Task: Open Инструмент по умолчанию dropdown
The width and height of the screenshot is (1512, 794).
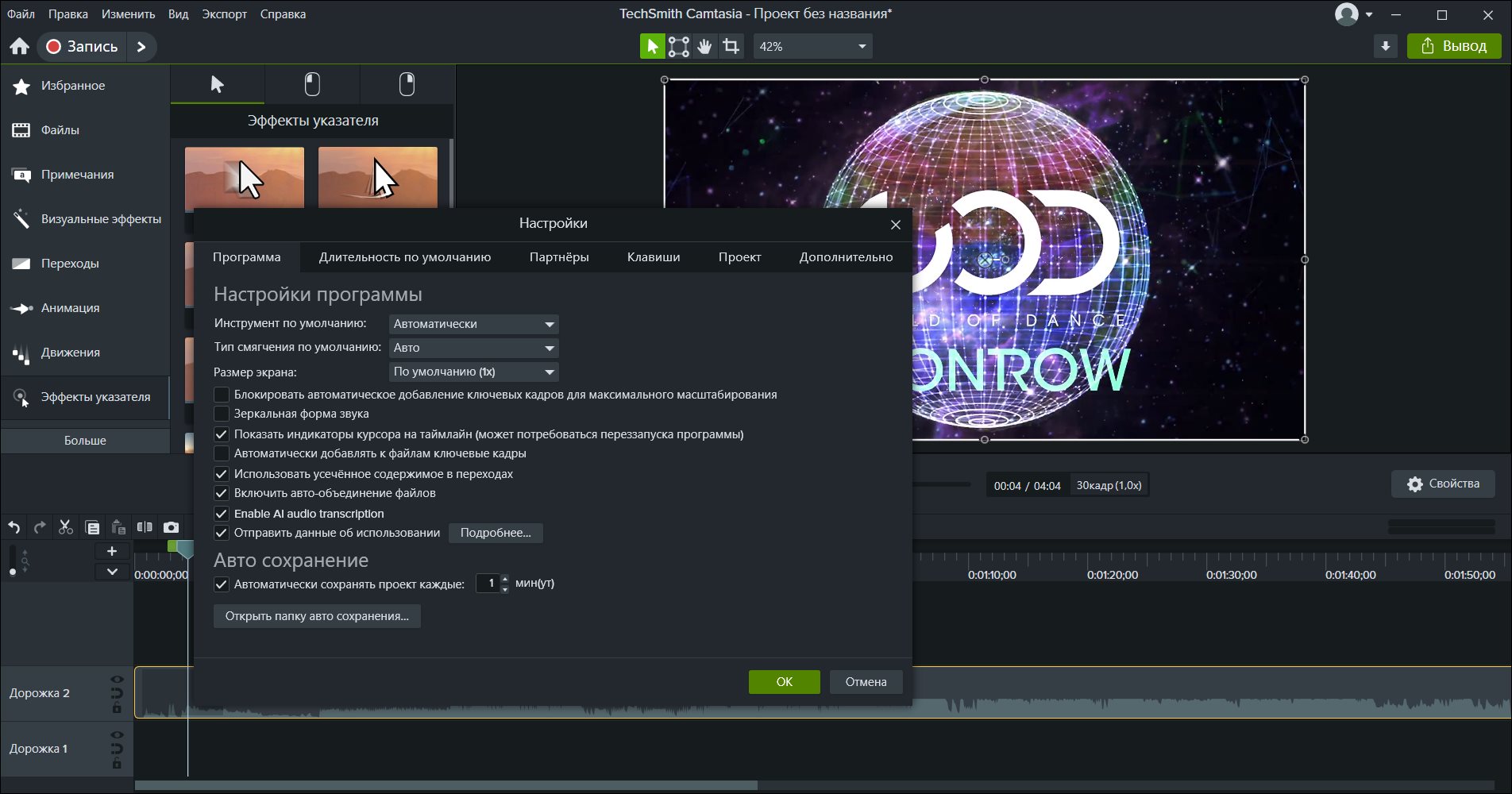Action: pyautogui.click(x=474, y=324)
